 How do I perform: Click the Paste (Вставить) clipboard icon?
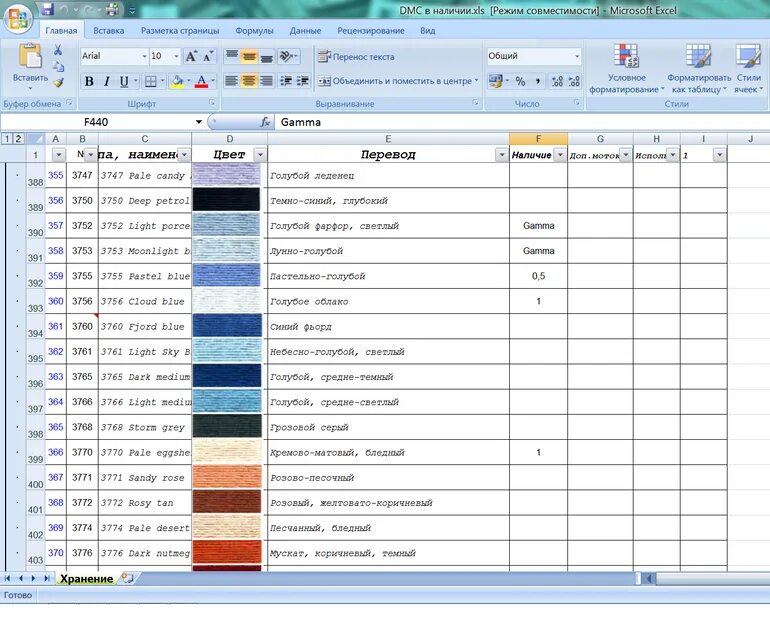(x=30, y=55)
